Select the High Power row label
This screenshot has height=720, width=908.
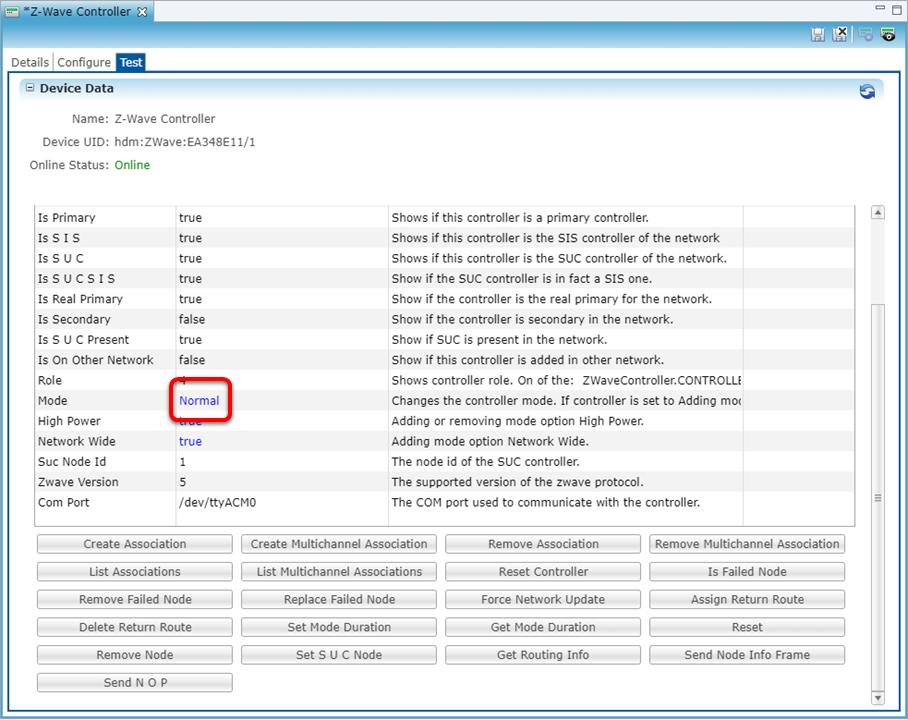[x=69, y=421]
